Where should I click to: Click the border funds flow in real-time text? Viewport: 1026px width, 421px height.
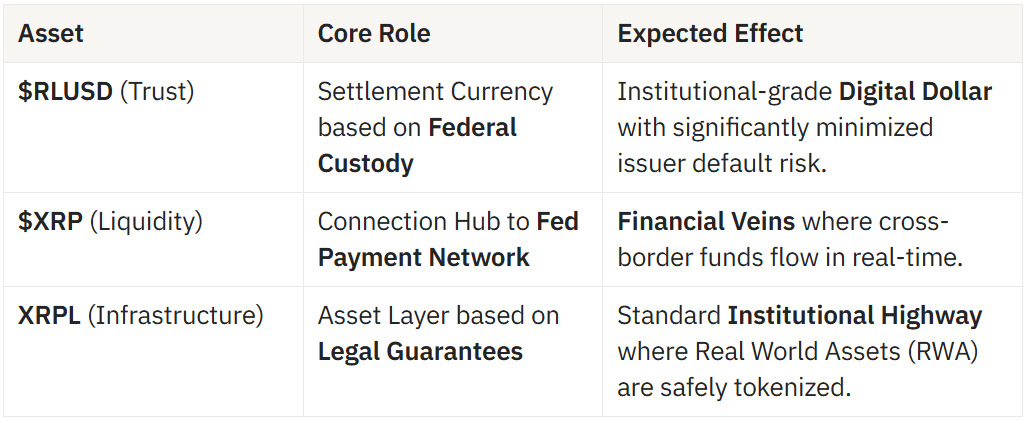pyautogui.click(x=790, y=258)
